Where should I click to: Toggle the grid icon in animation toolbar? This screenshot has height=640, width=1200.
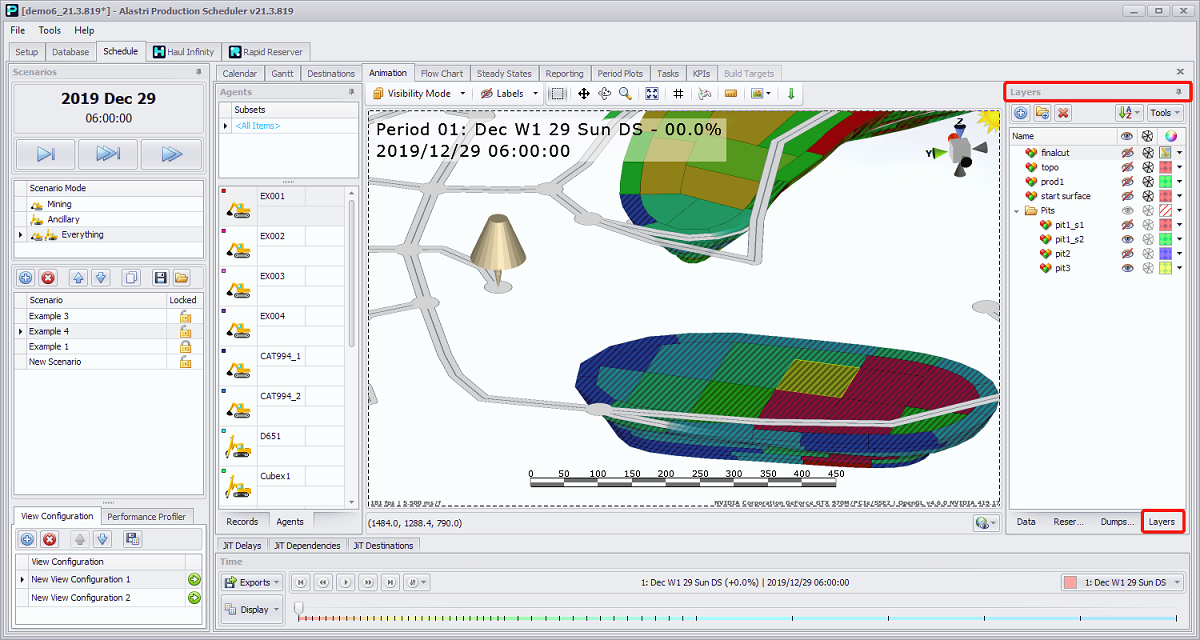(x=678, y=93)
